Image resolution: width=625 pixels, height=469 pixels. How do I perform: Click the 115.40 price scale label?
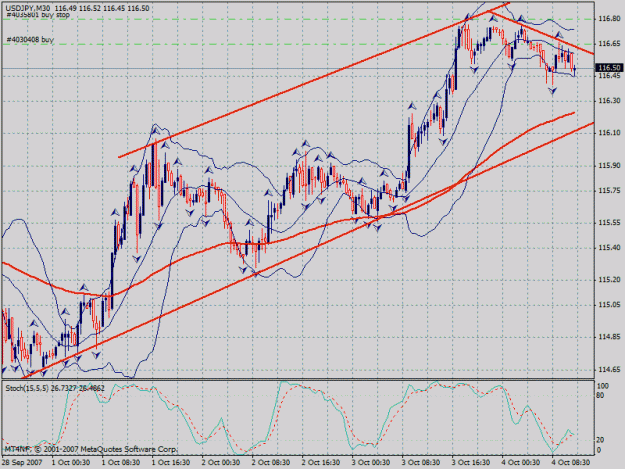pos(609,247)
